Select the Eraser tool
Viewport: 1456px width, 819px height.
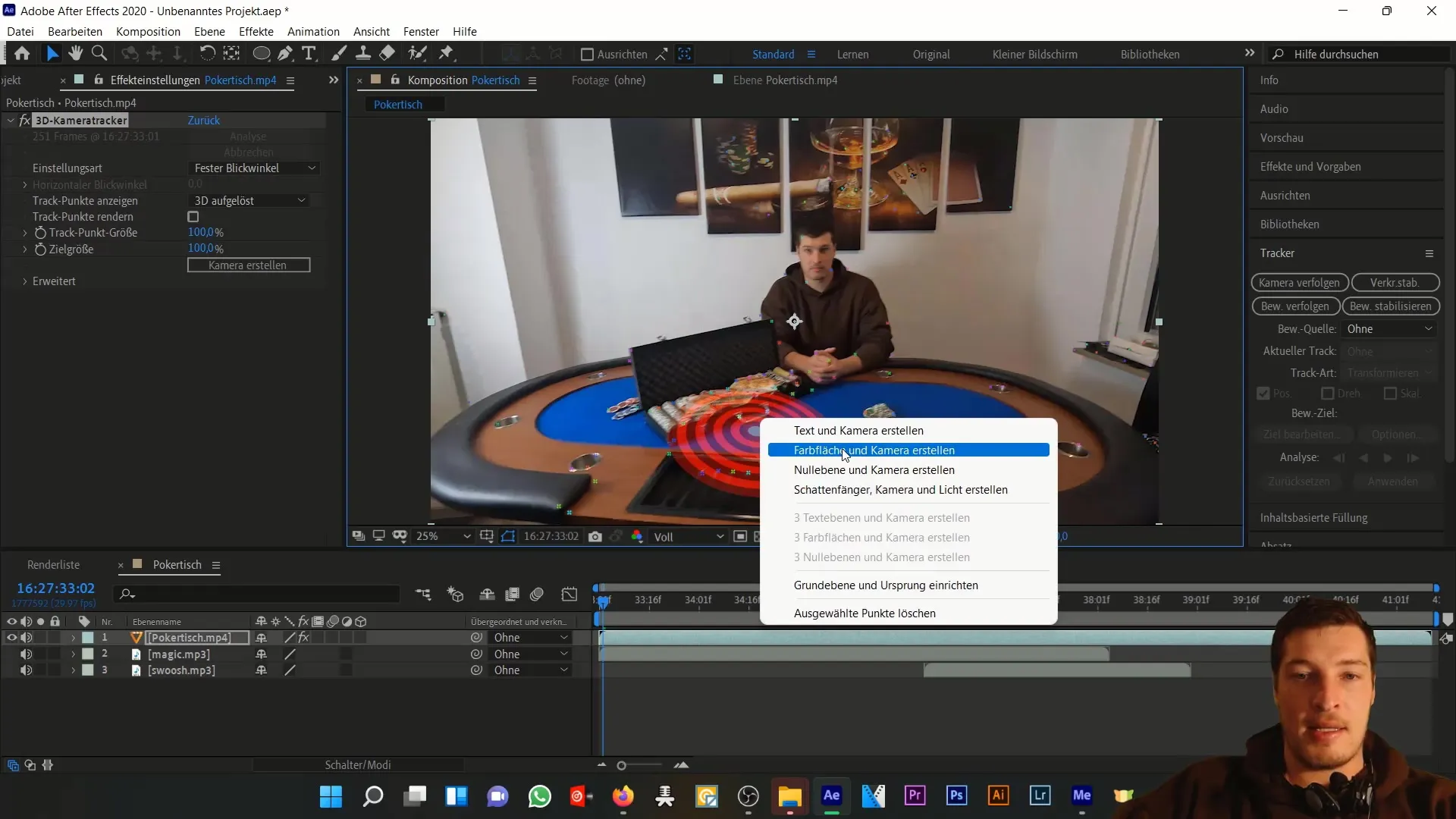pyautogui.click(x=388, y=53)
